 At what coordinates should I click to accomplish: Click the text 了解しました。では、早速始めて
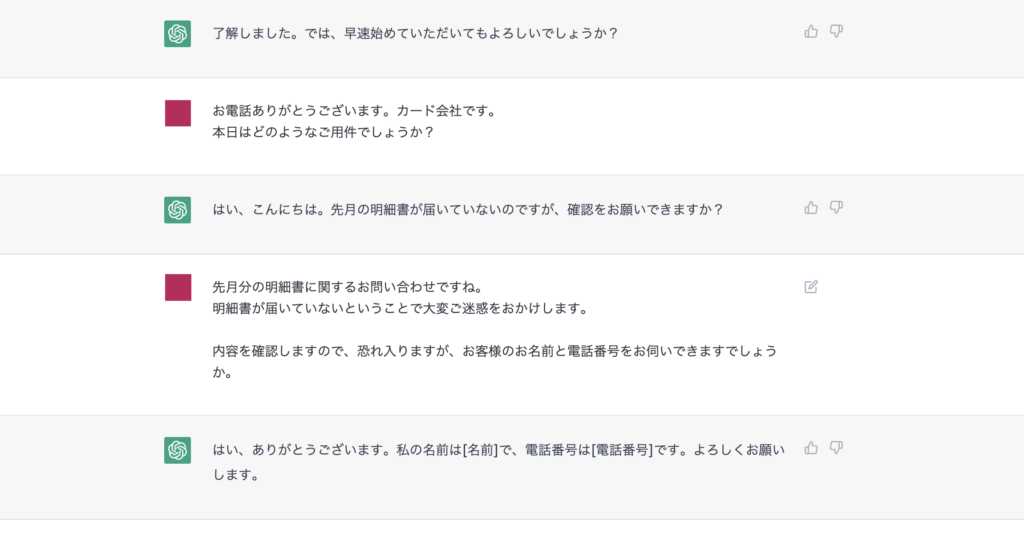[415, 33]
